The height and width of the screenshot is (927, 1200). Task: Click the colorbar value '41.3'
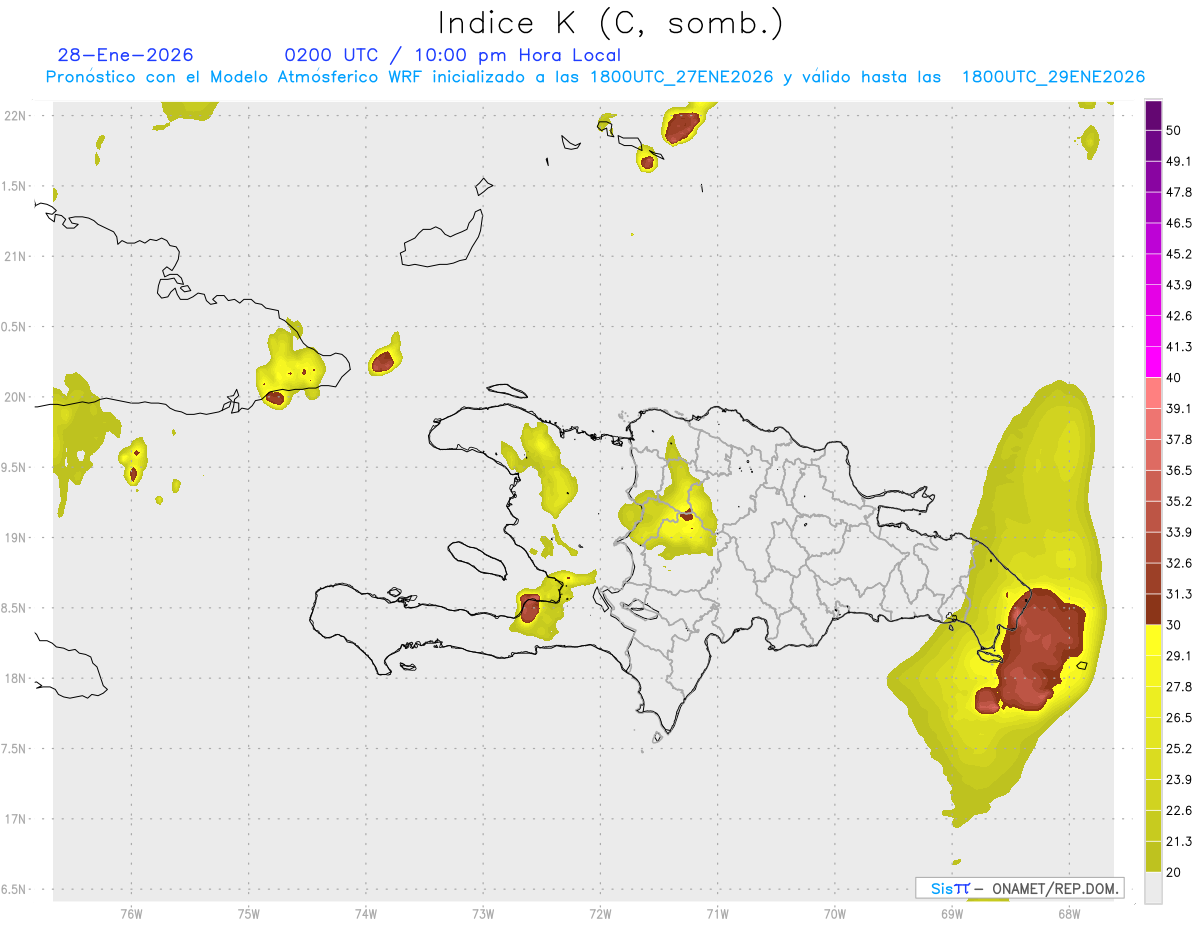(1179, 347)
